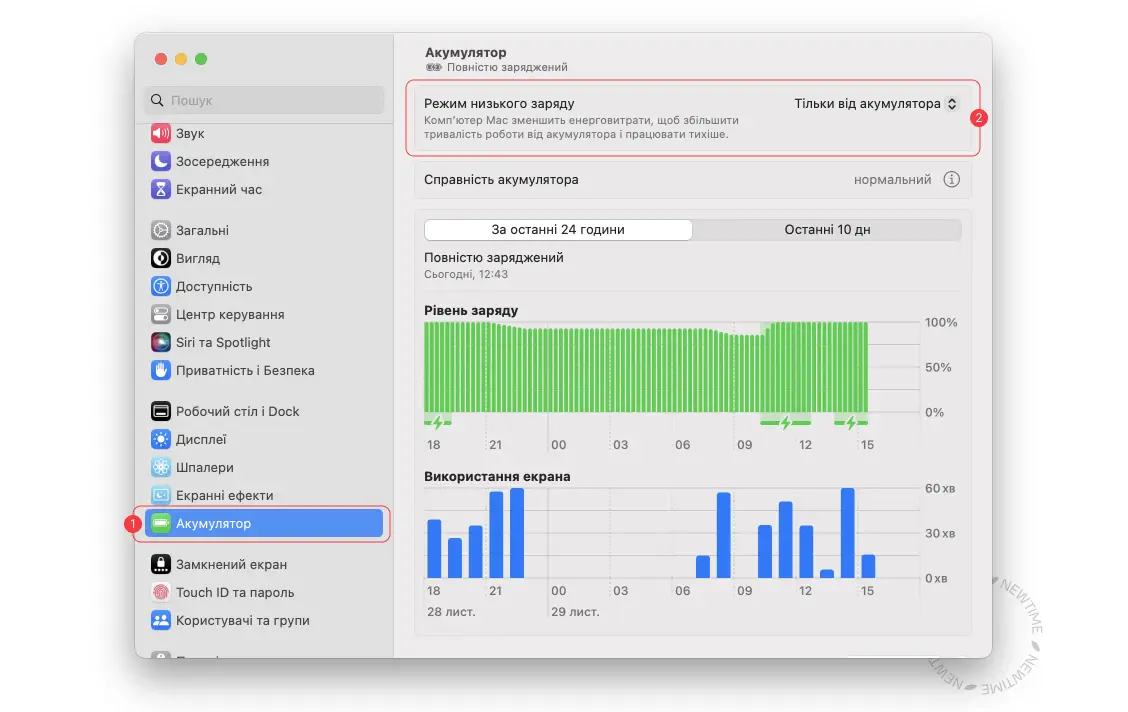Click the Sound (Звук) speaker icon
The image size is (1128, 712).
pyautogui.click(x=160, y=133)
